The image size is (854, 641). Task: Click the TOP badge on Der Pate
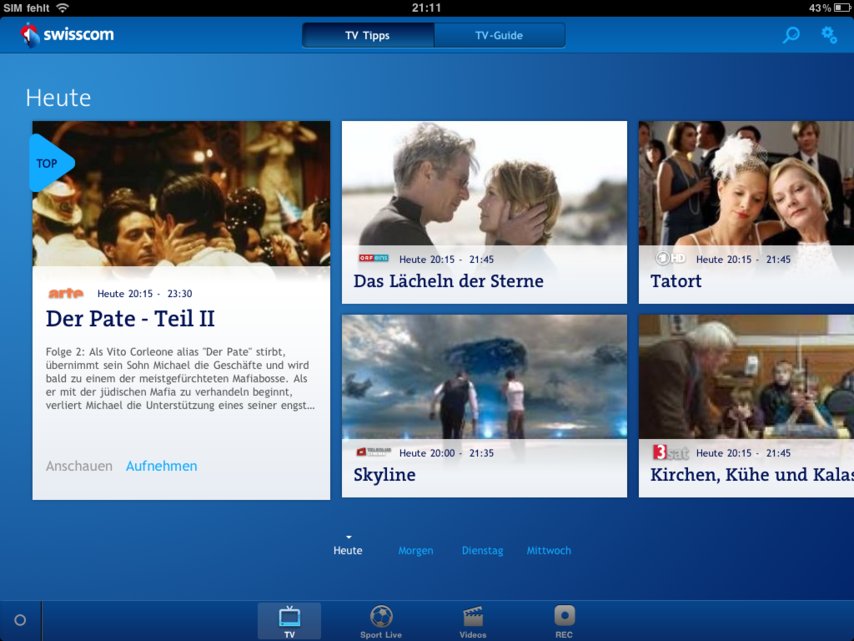(x=45, y=163)
